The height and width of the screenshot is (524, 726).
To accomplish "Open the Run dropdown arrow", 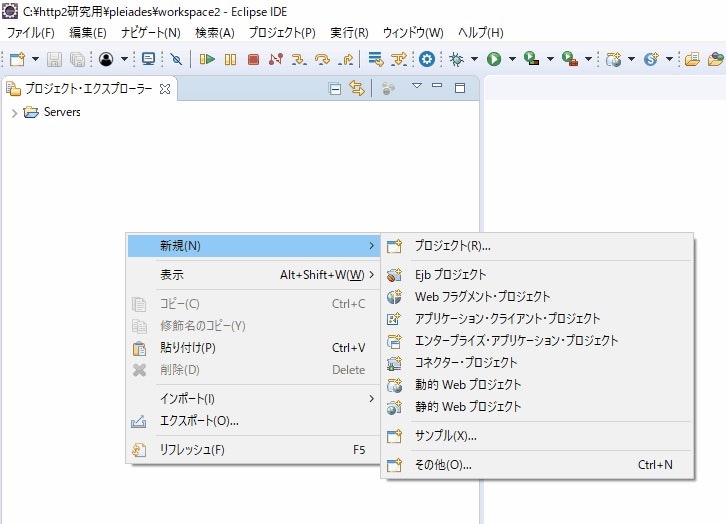I will pyautogui.click(x=513, y=59).
